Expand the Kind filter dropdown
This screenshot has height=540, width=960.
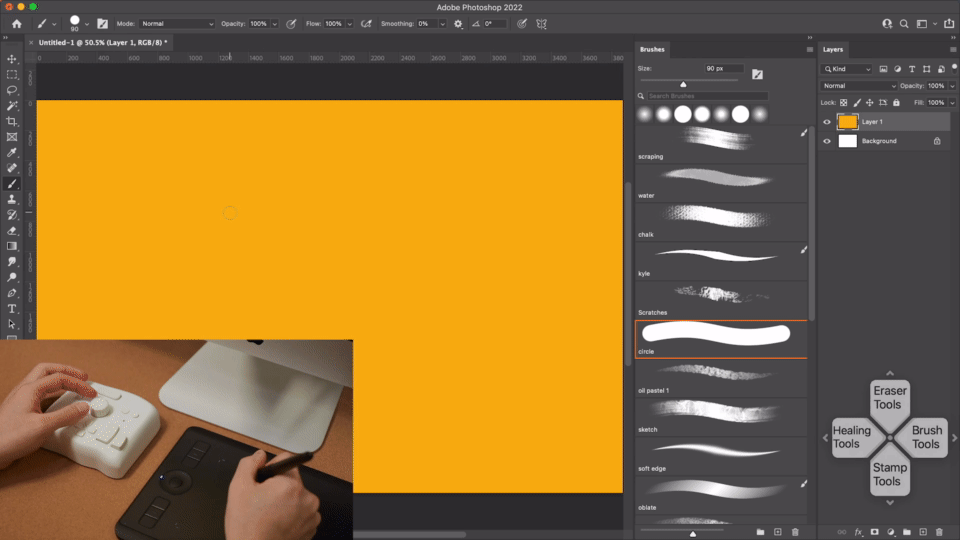847,69
